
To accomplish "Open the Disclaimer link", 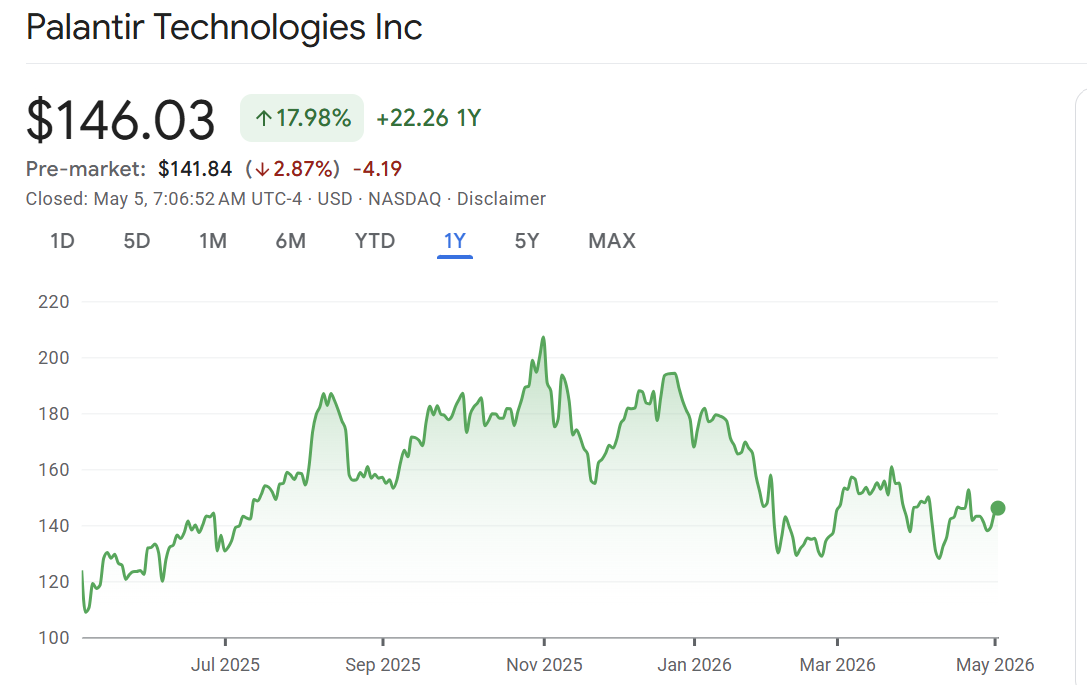I will coord(501,199).
